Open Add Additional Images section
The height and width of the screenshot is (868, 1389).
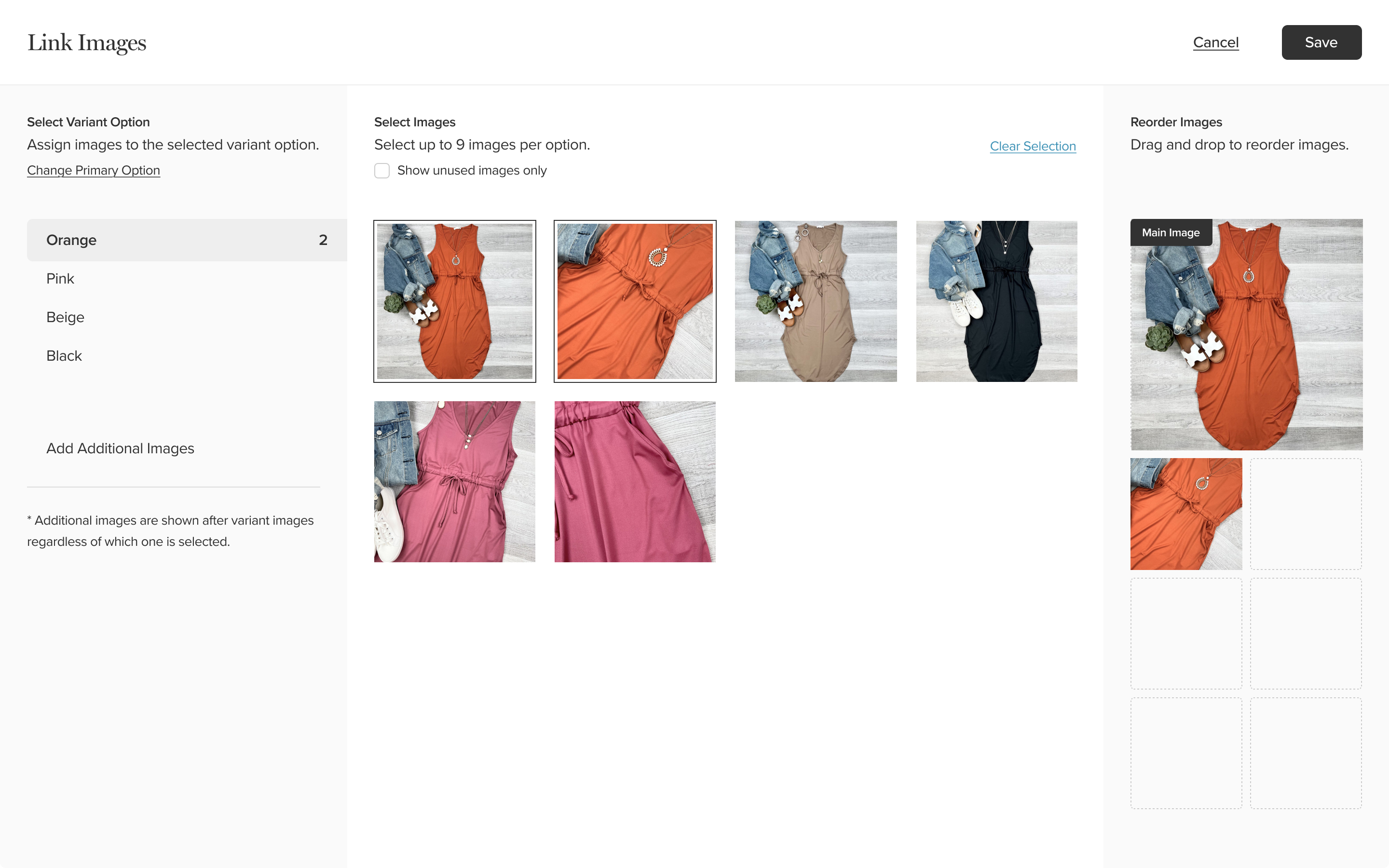[x=120, y=448]
